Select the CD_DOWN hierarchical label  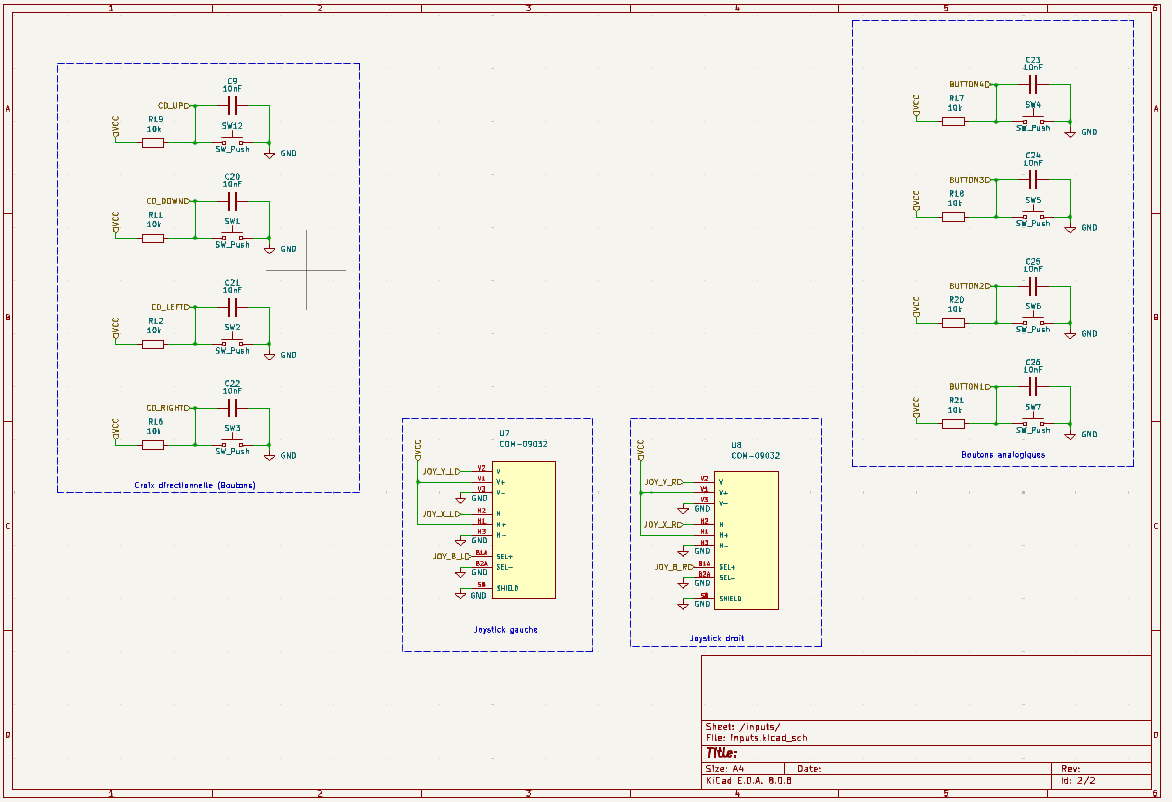click(168, 201)
